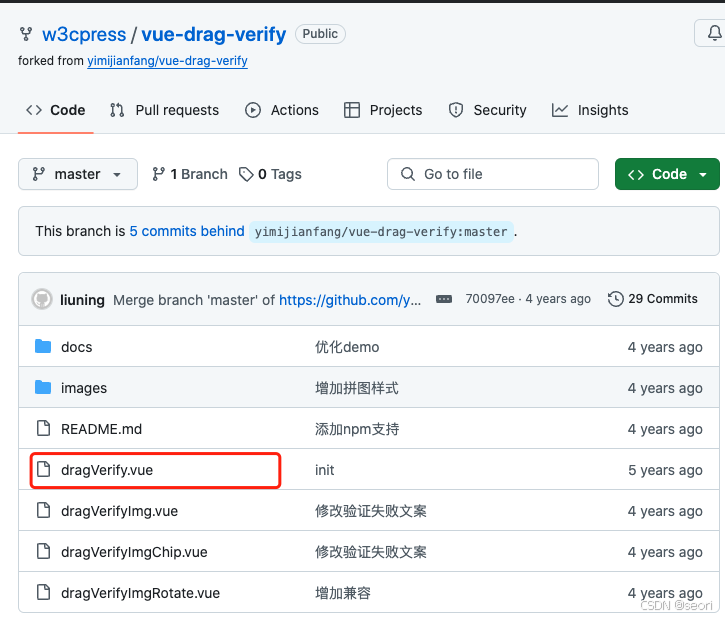Click the file icon next to README.md
This screenshot has width=725, height=618.
point(43,428)
